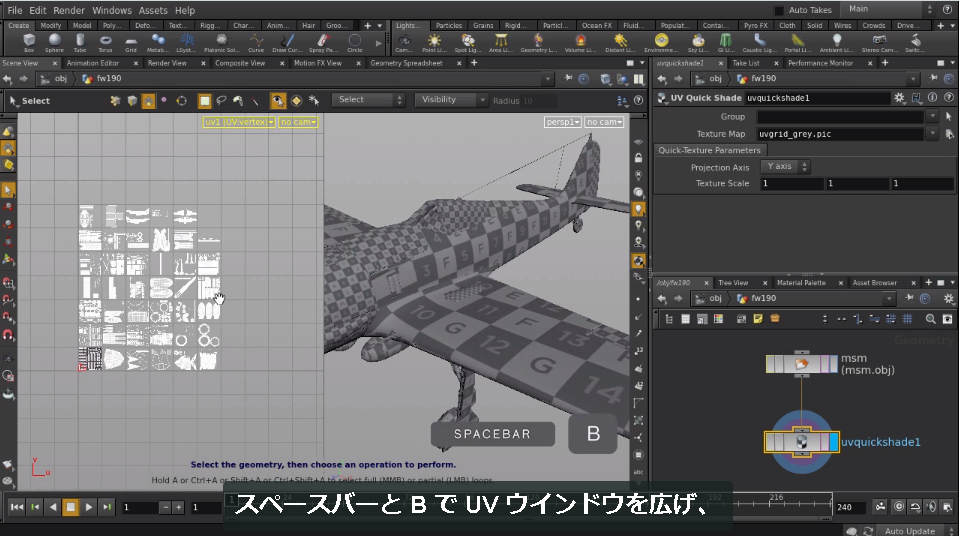Toggle uvquickshade1 node display flag

834,442
